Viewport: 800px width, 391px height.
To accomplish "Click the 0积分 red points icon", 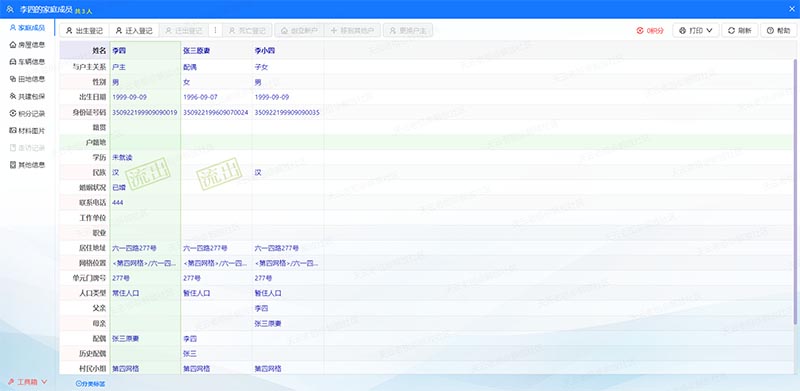I will [x=640, y=31].
